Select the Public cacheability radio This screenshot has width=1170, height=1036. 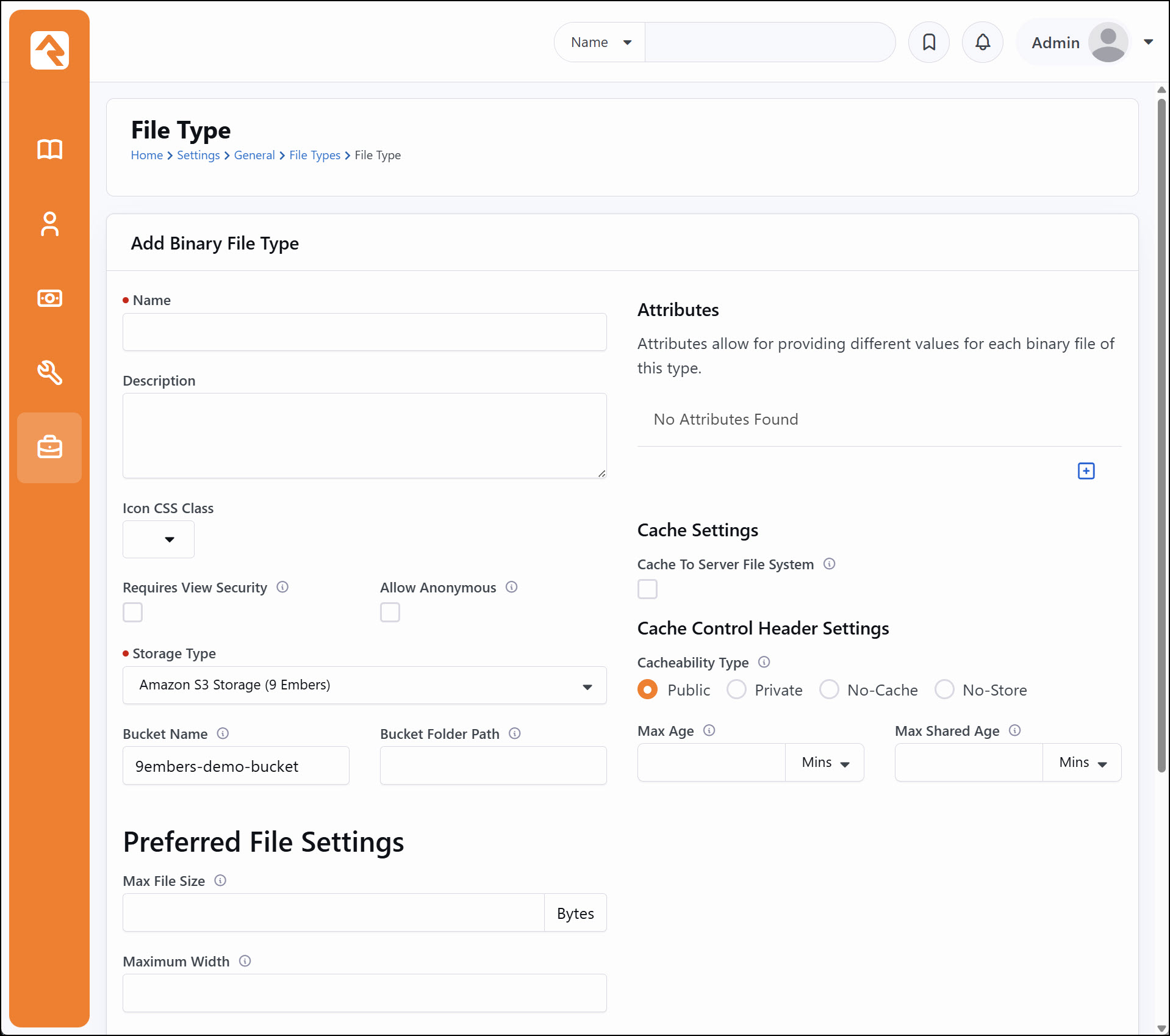(648, 689)
